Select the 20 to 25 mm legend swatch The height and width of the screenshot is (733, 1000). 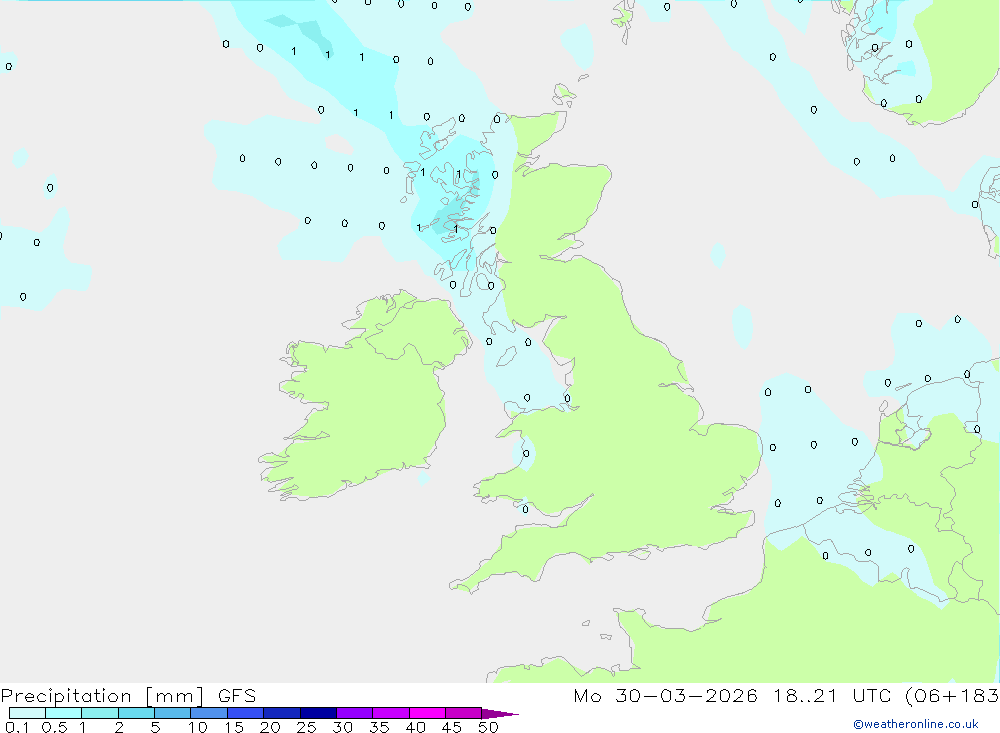pos(282,713)
